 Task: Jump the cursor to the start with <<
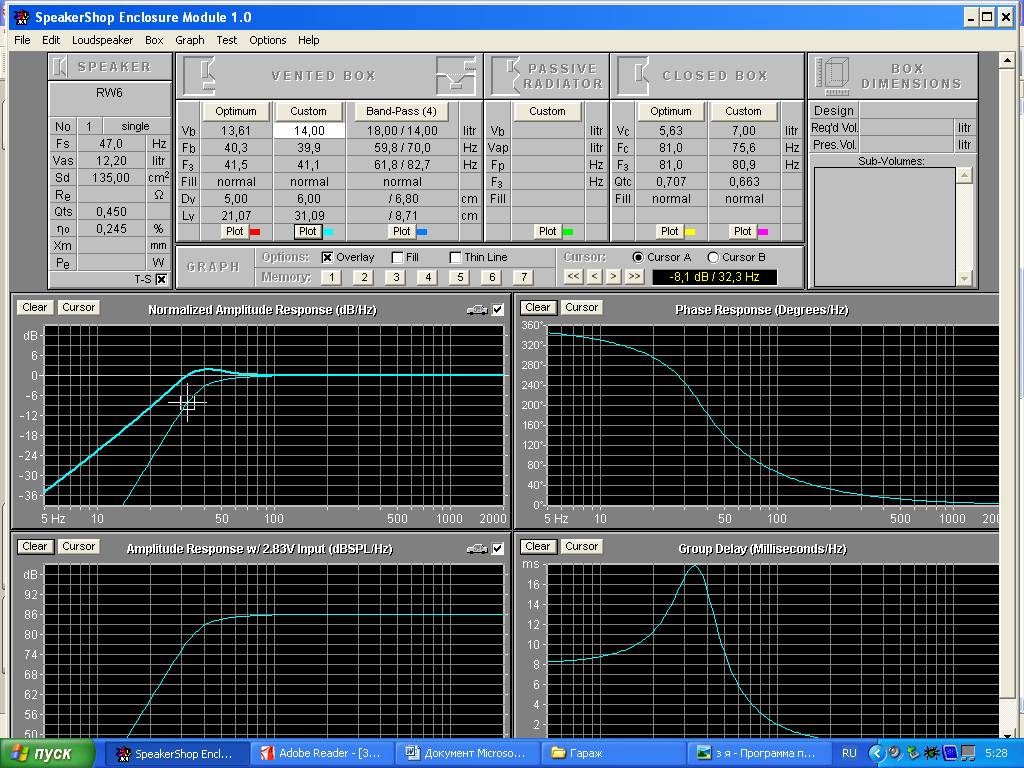573,277
